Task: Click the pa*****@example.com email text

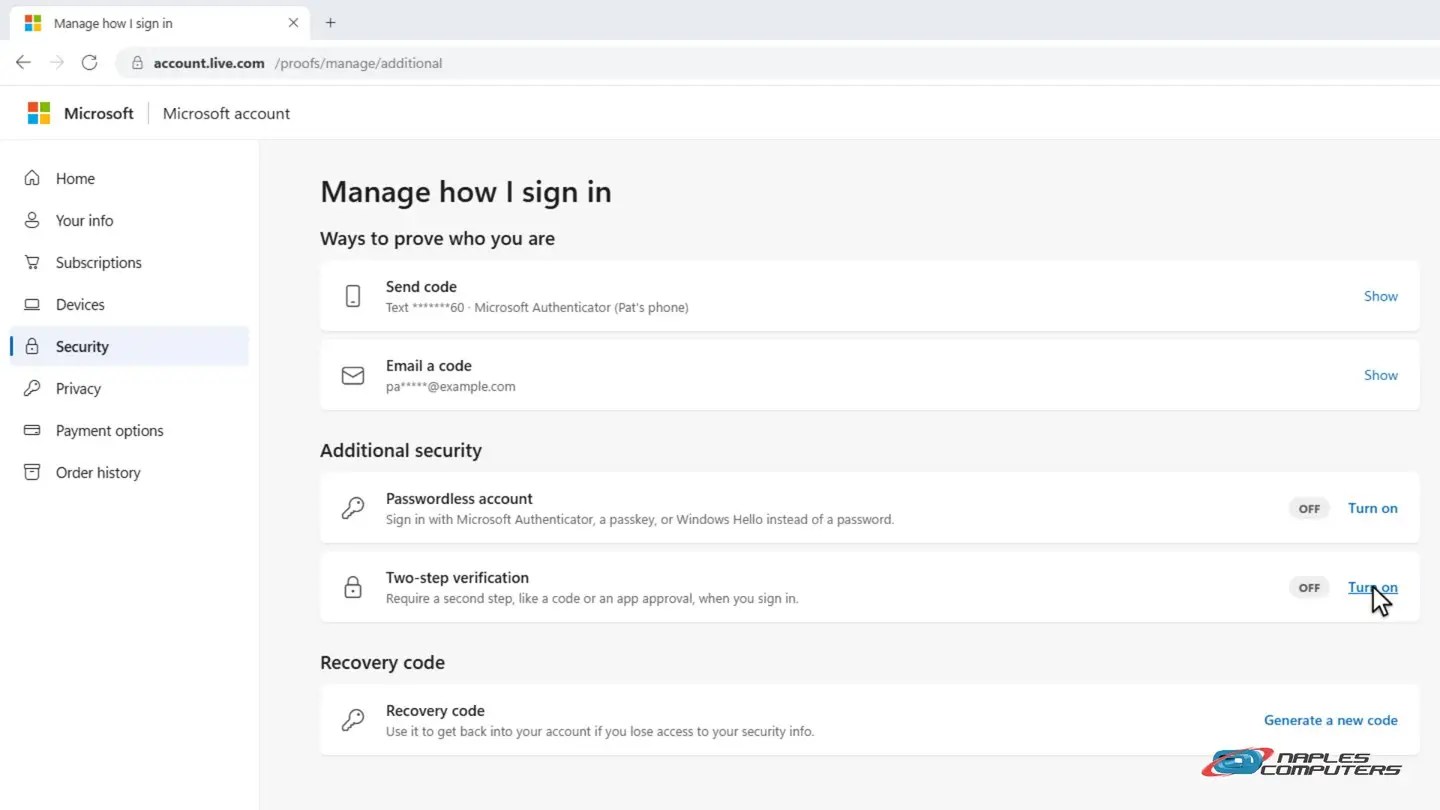Action: point(451,387)
